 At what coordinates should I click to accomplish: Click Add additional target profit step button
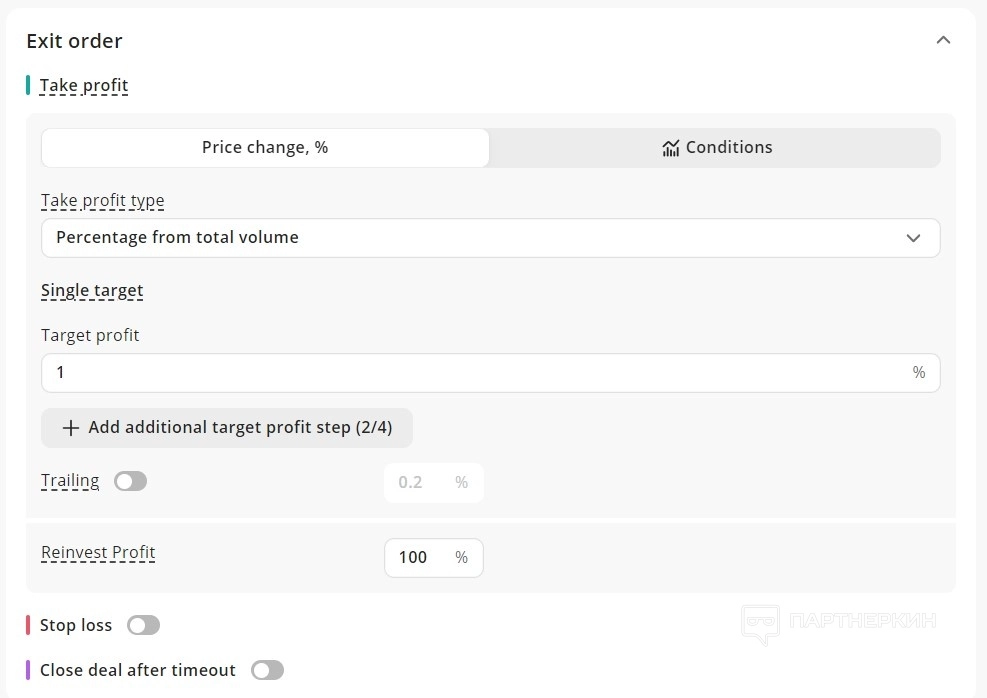pyautogui.click(x=227, y=428)
